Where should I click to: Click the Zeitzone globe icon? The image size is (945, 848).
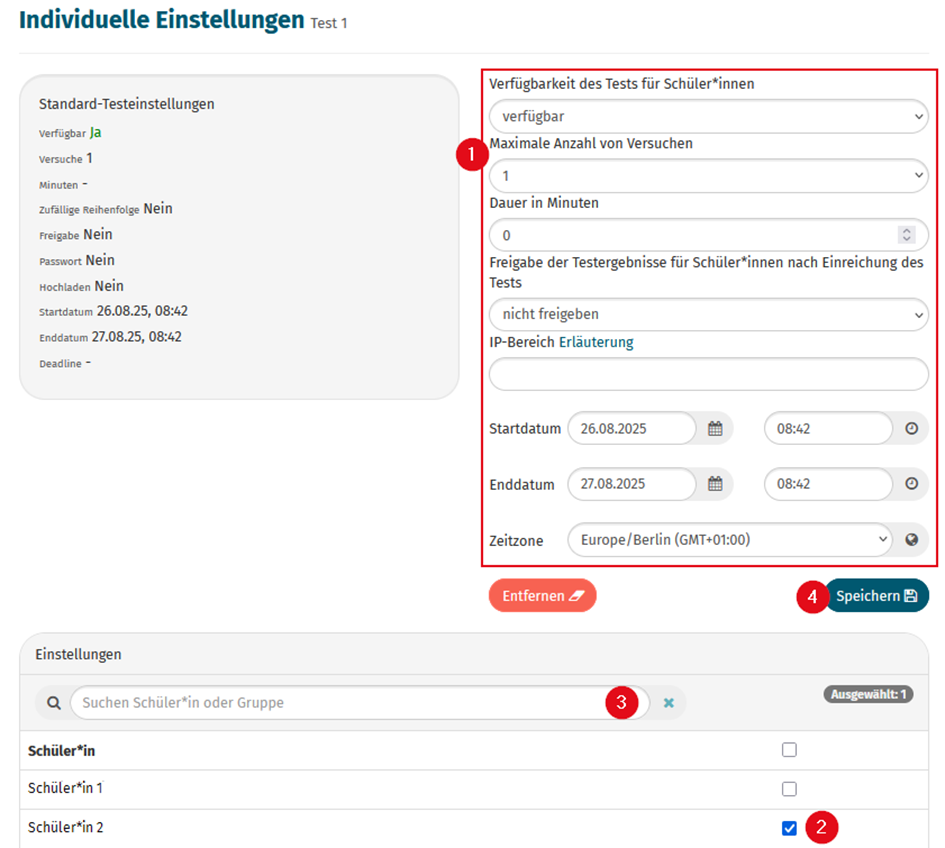pos(911,539)
